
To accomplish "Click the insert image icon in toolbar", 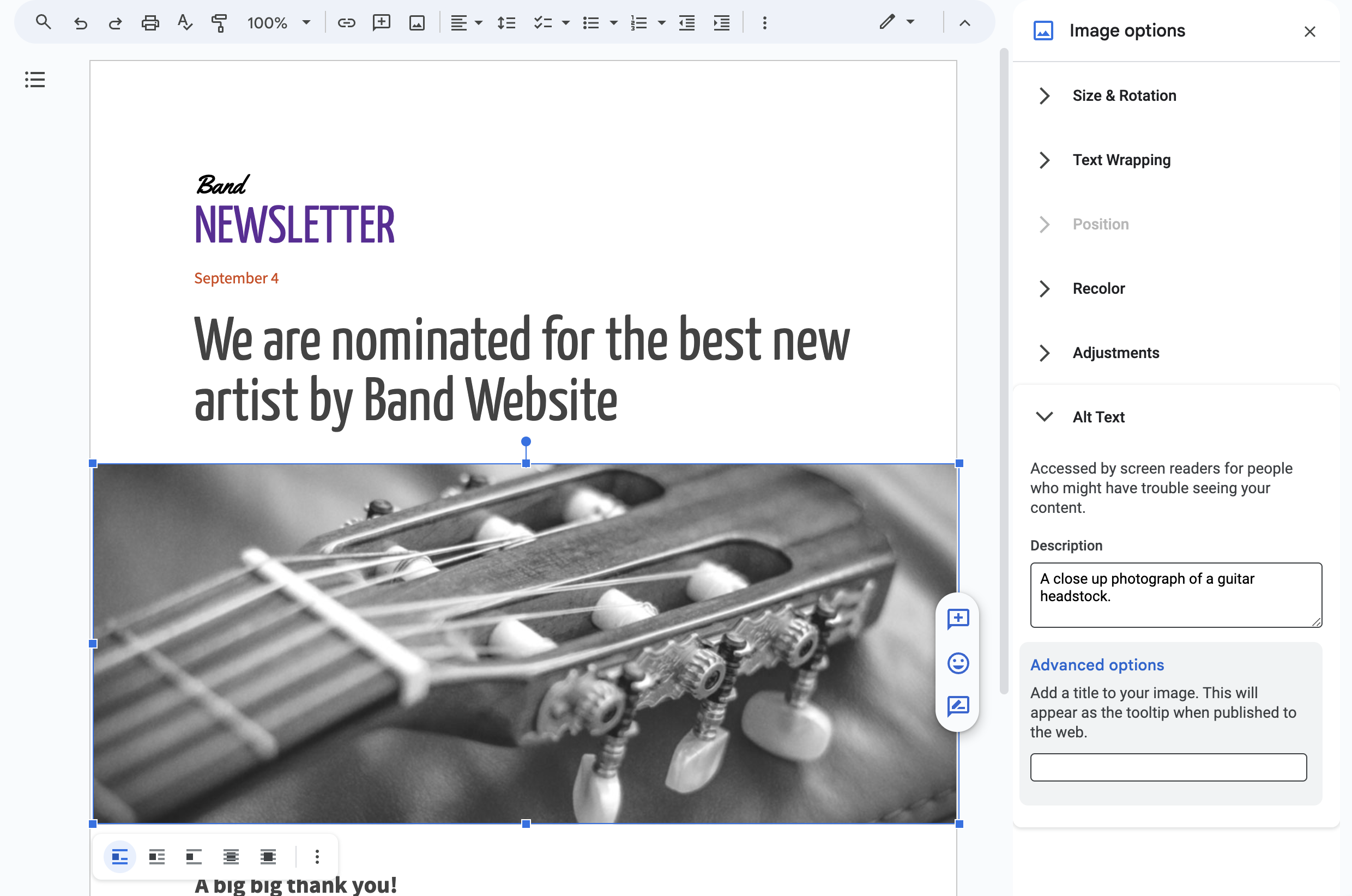I will click(418, 22).
